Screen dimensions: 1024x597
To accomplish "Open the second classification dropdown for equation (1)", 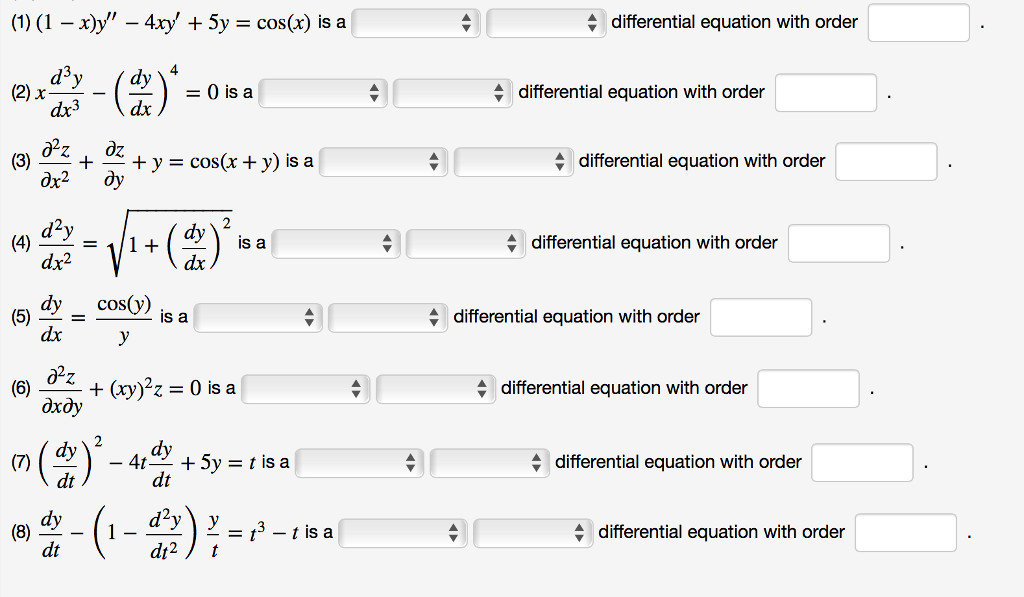I will 545,22.
